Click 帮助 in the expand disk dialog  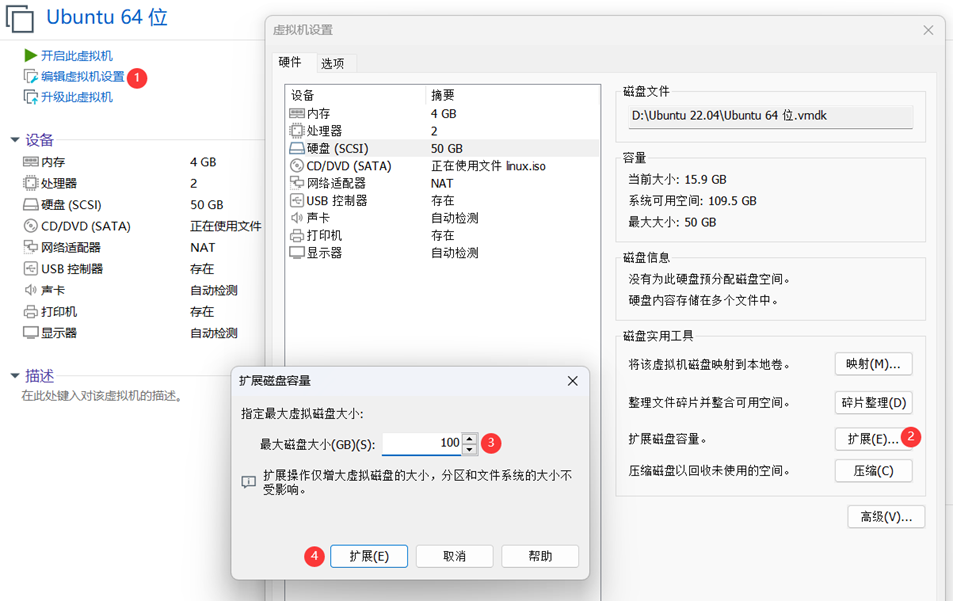[x=540, y=556]
